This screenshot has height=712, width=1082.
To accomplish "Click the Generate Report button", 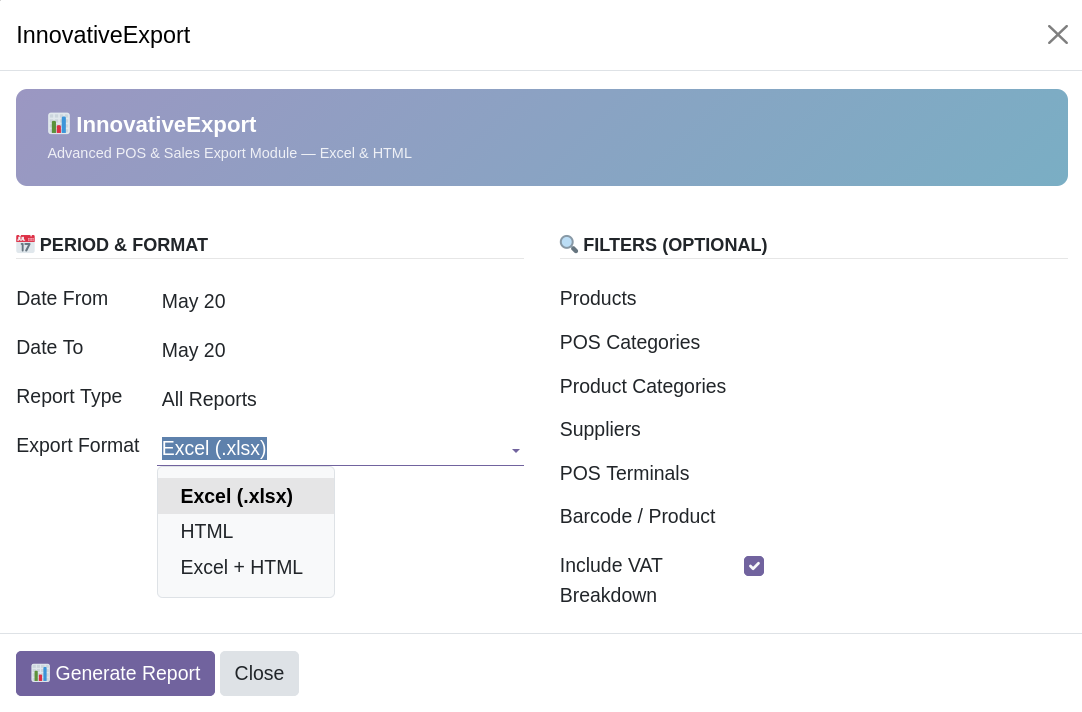I will tap(115, 673).
